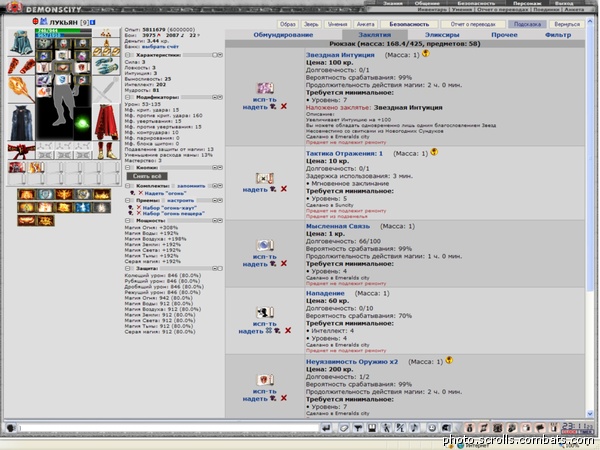Delete Звездная Интуиция with red X

(x=284, y=106)
